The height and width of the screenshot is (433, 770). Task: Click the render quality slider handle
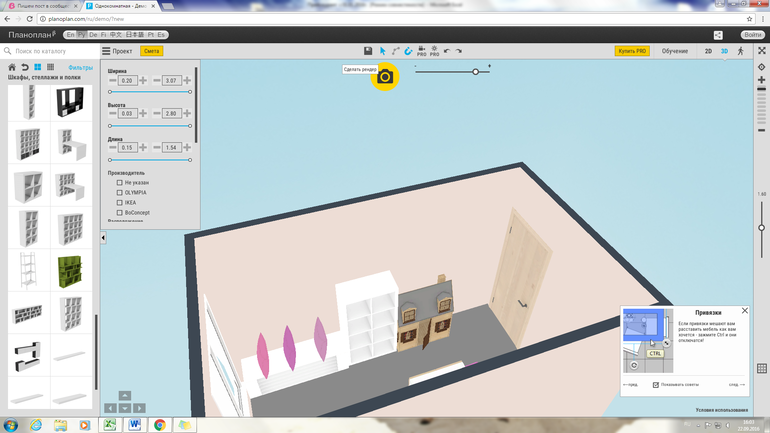(x=476, y=71)
